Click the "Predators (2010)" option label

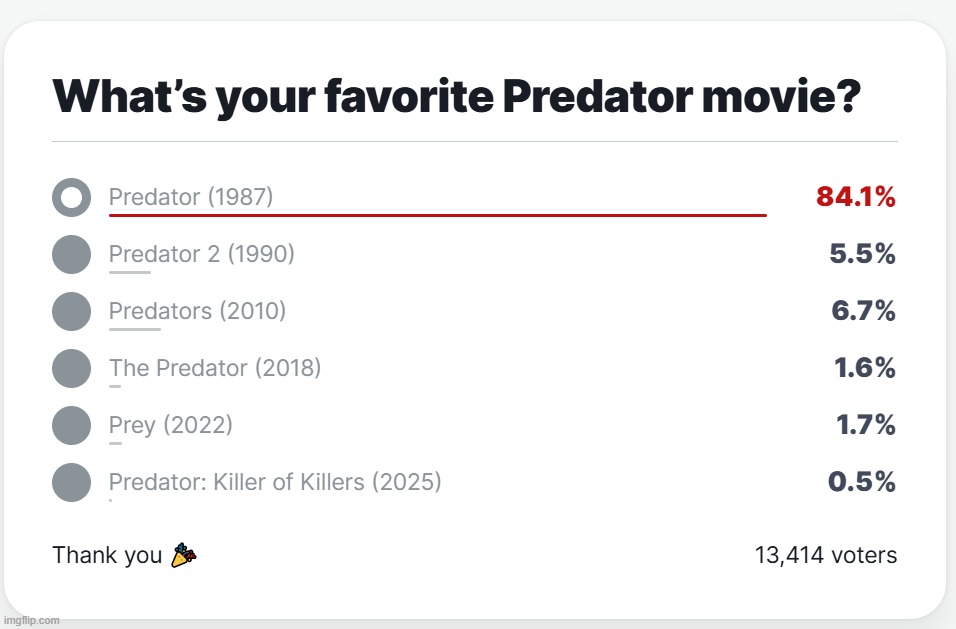(197, 311)
